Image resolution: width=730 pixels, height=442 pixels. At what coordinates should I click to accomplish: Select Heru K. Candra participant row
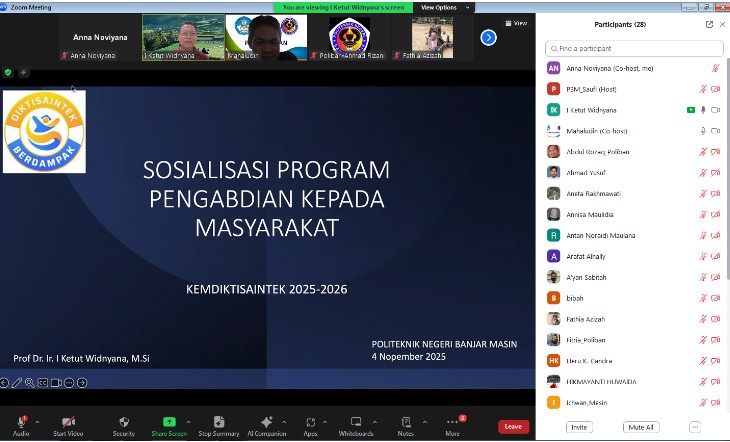point(634,361)
